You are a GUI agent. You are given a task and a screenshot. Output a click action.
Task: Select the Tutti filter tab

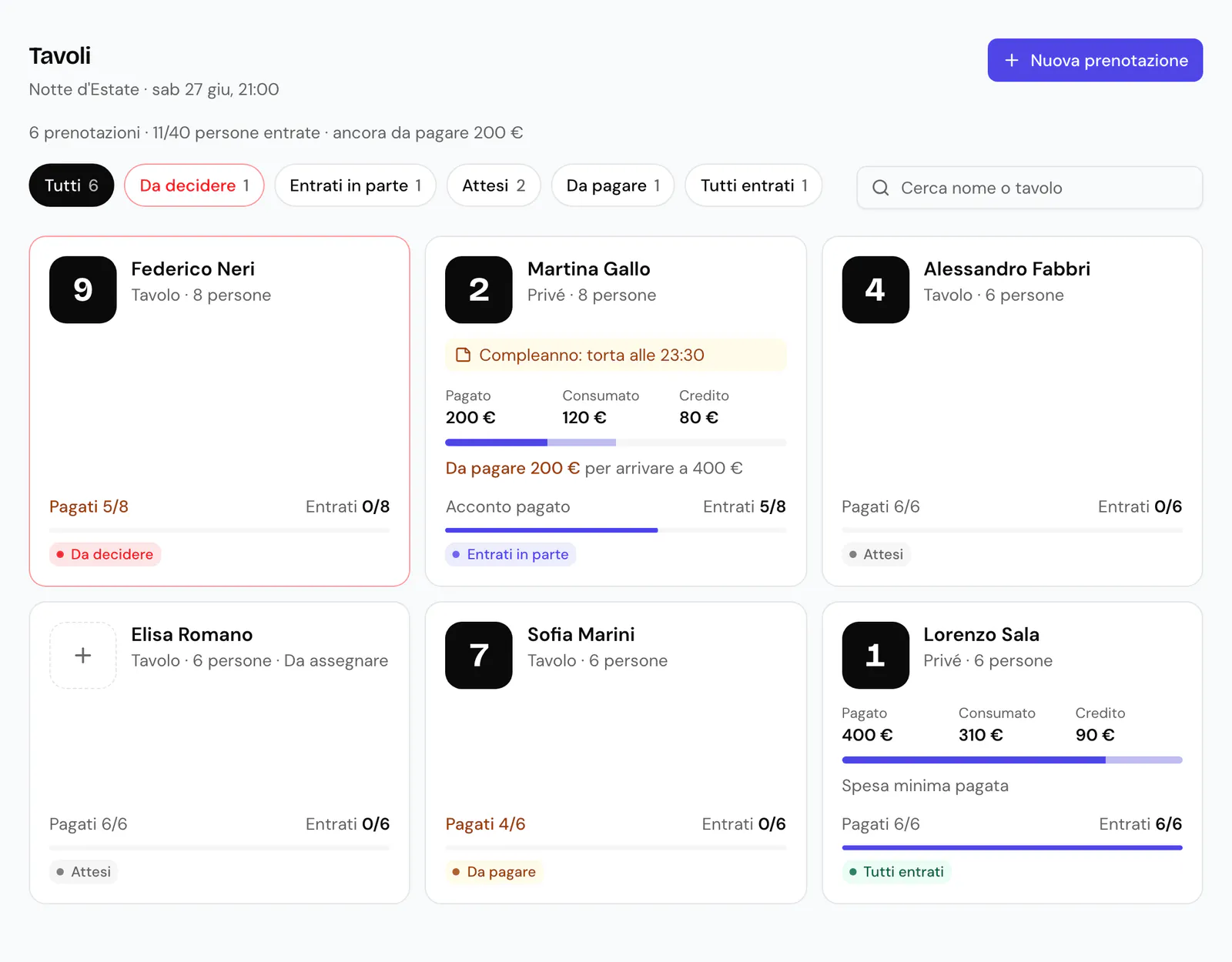coord(72,185)
